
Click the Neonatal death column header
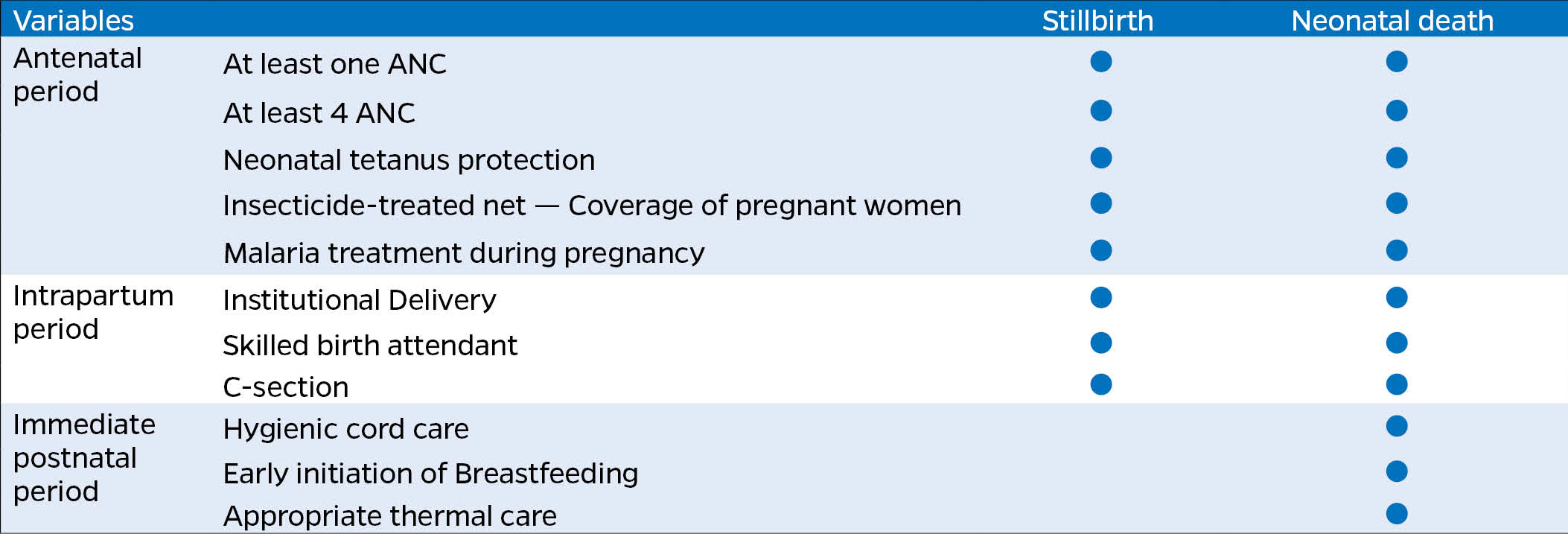(1392, 20)
